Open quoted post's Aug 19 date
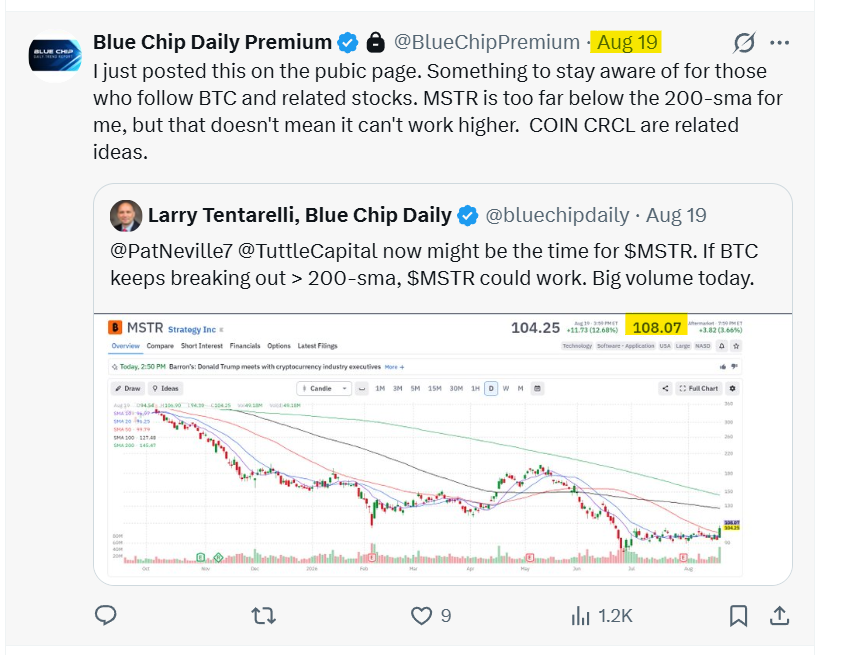Viewport: 847px width, 655px height. click(x=676, y=215)
